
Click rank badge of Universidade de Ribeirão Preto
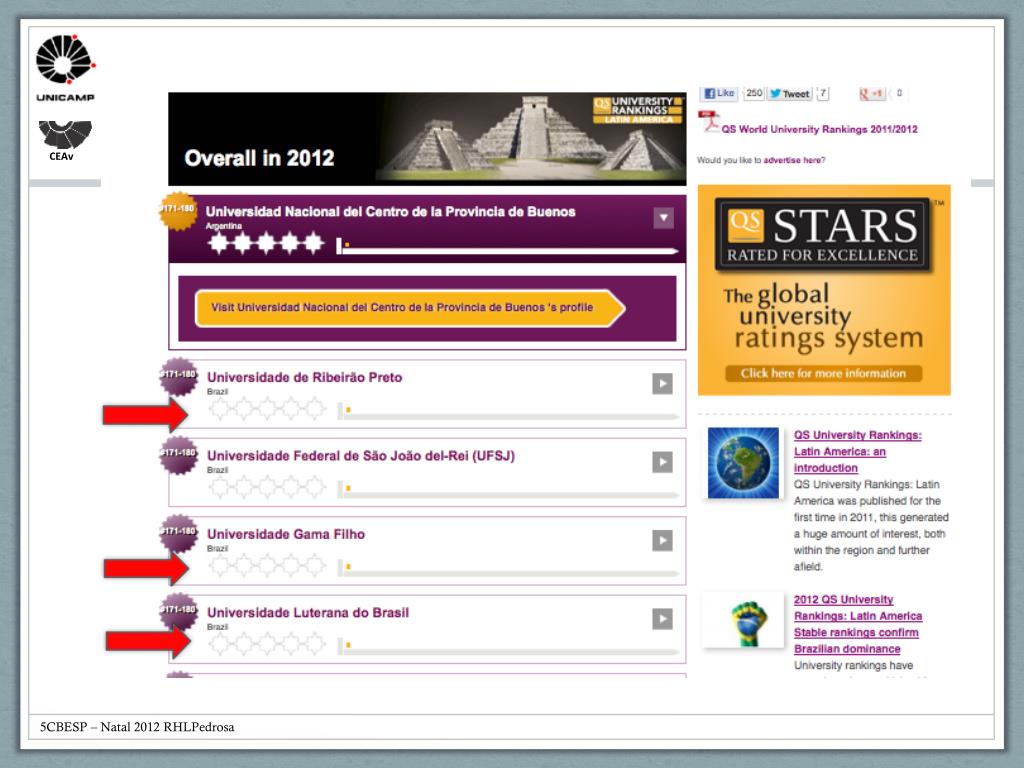(178, 377)
